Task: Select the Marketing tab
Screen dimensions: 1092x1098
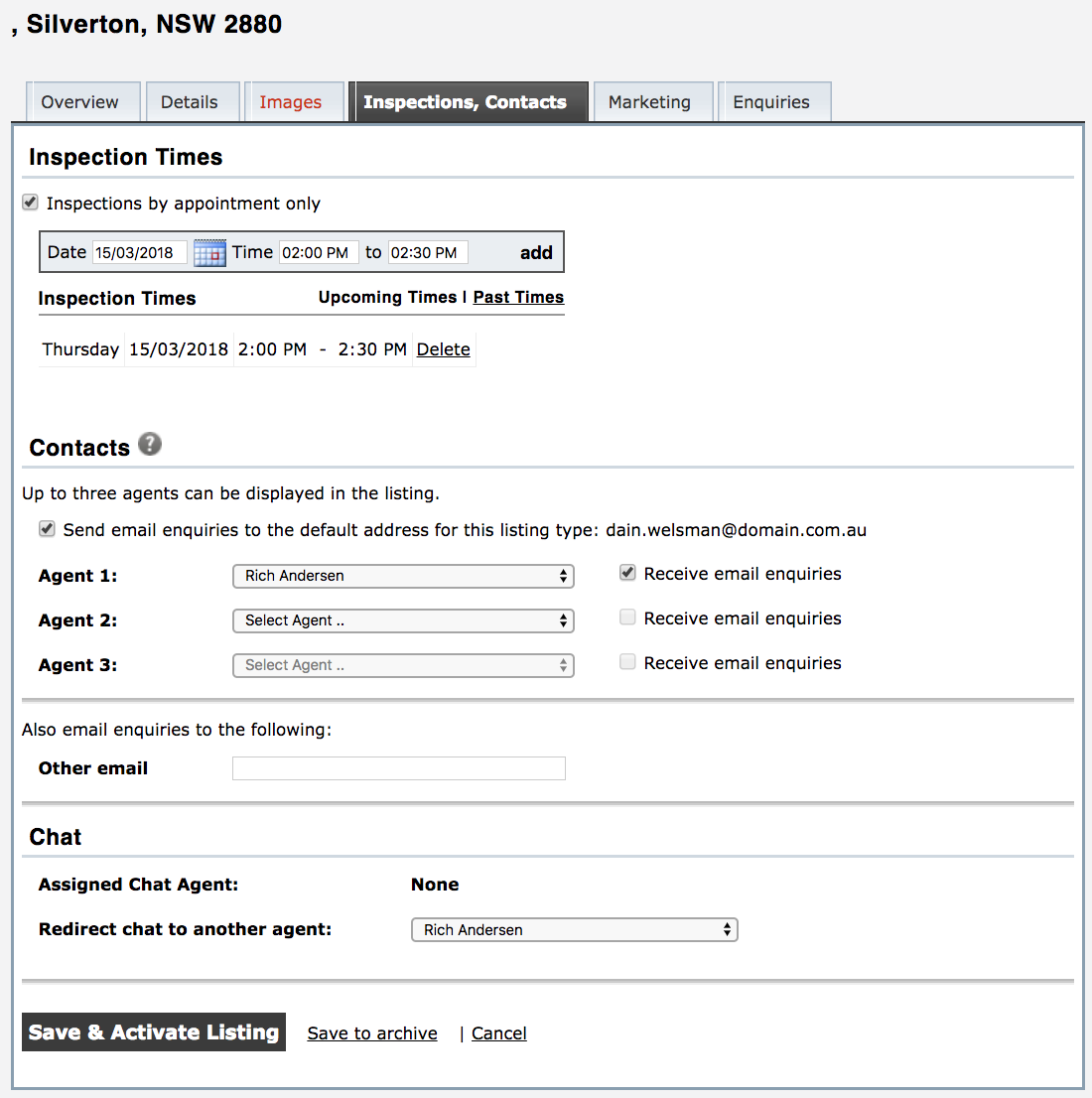Action: pyautogui.click(x=649, y=102)
